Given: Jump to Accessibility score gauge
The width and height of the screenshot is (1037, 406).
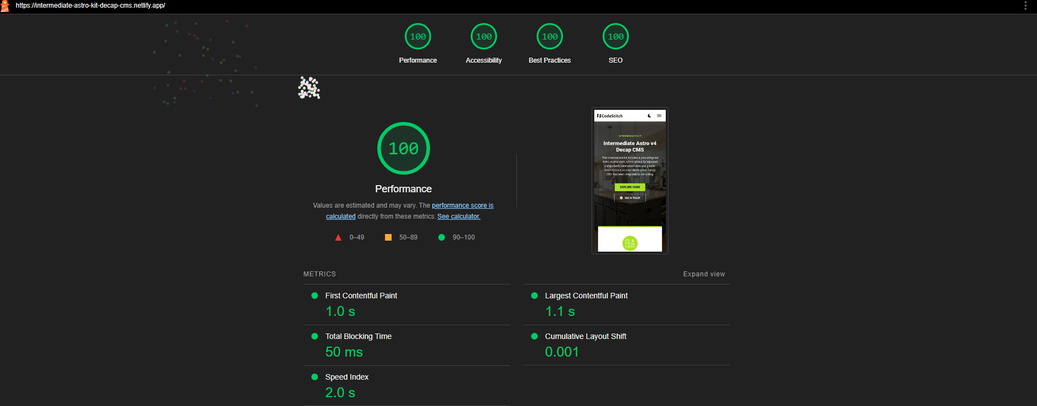Looking at the screenshot, I should tap(484, 37).
